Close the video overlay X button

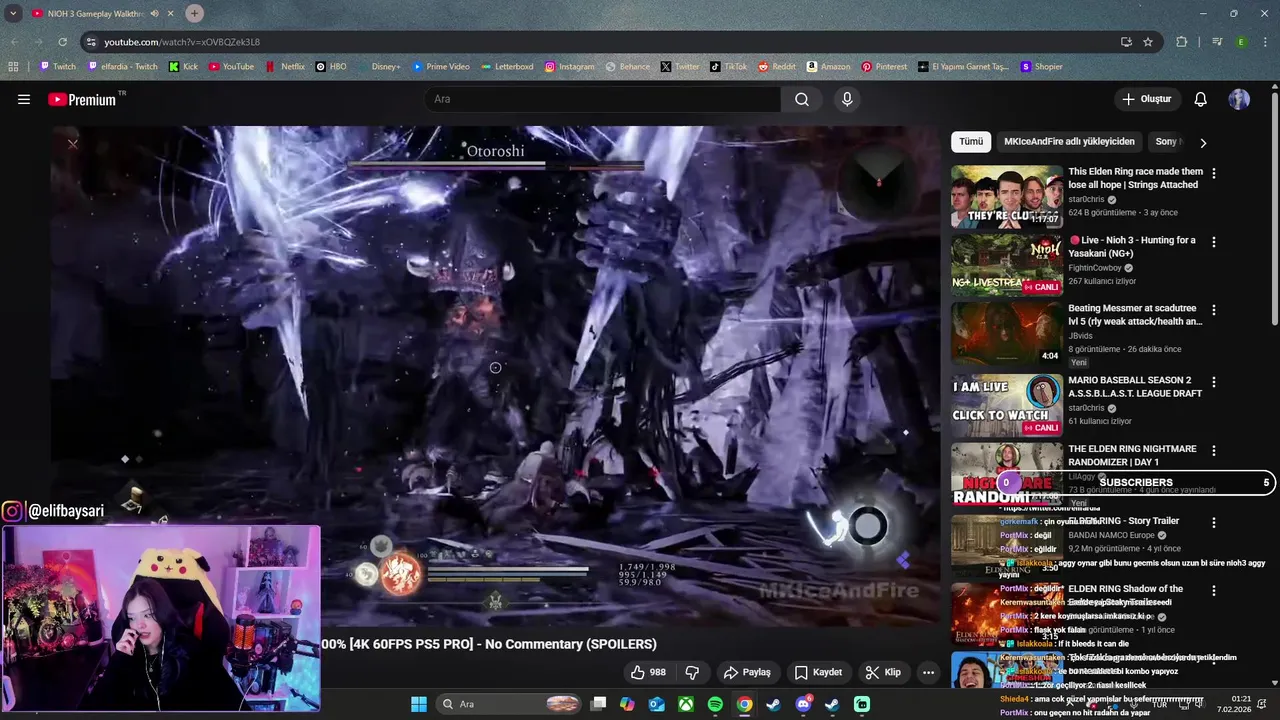[x=72, y=144]
